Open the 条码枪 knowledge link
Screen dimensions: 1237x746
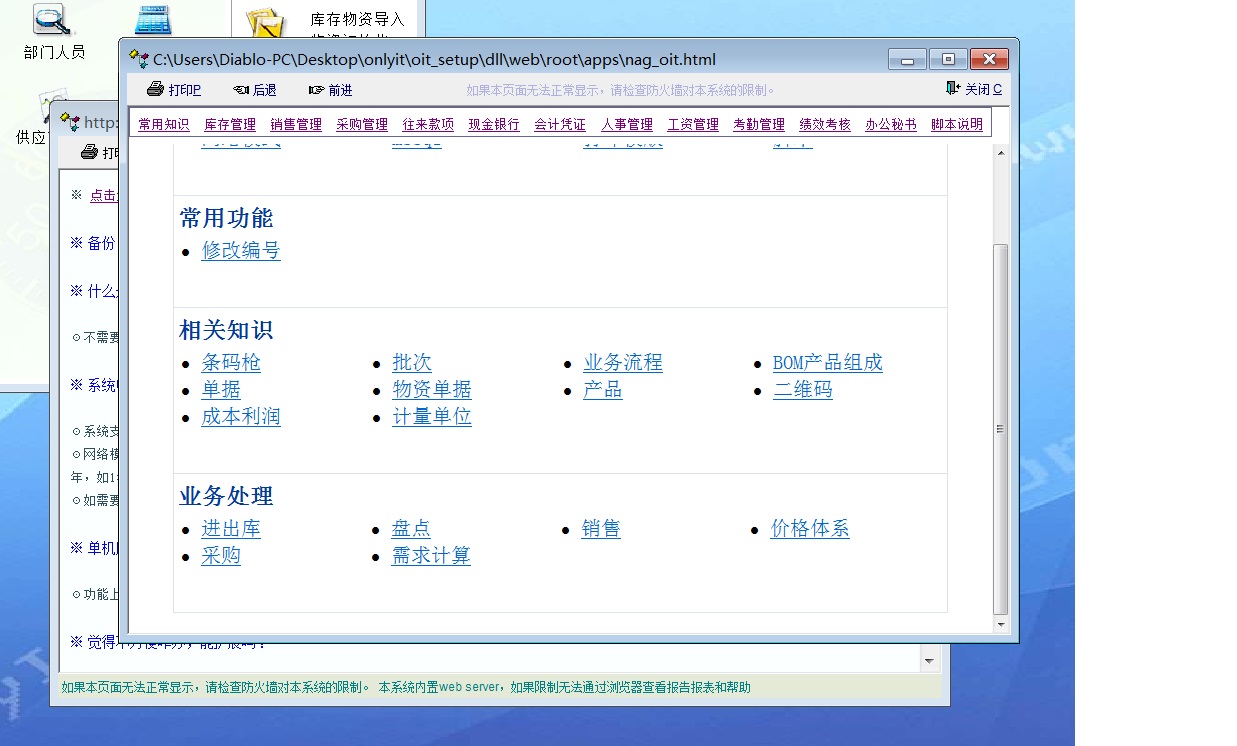231,362
